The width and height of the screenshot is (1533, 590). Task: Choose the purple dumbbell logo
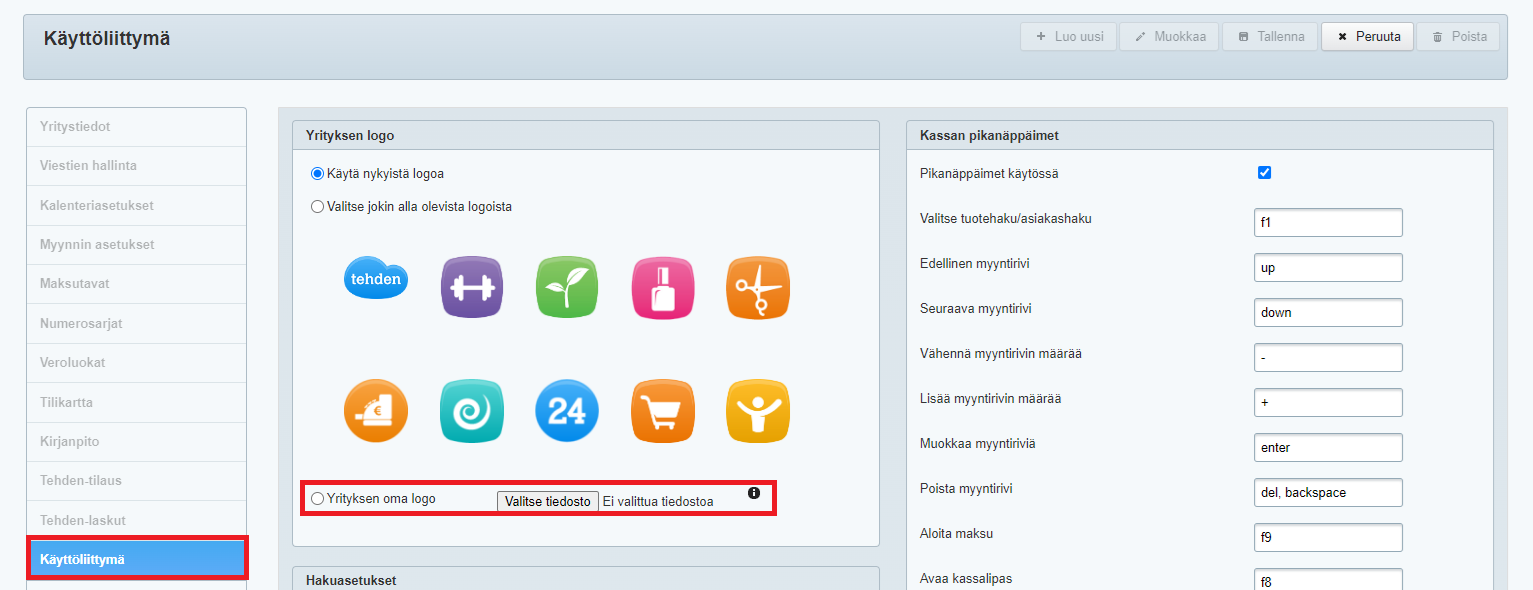[x=472, y=287]
